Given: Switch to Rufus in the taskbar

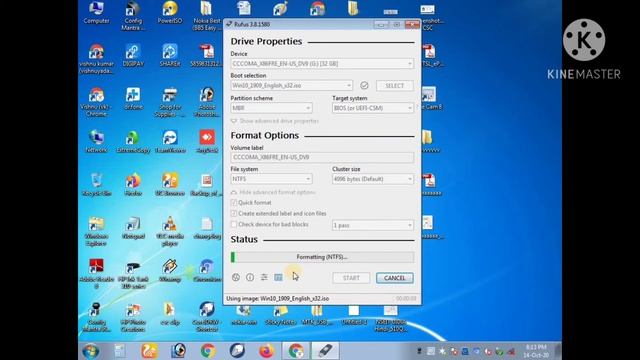Looking at the screenshot, I should 325,351.
